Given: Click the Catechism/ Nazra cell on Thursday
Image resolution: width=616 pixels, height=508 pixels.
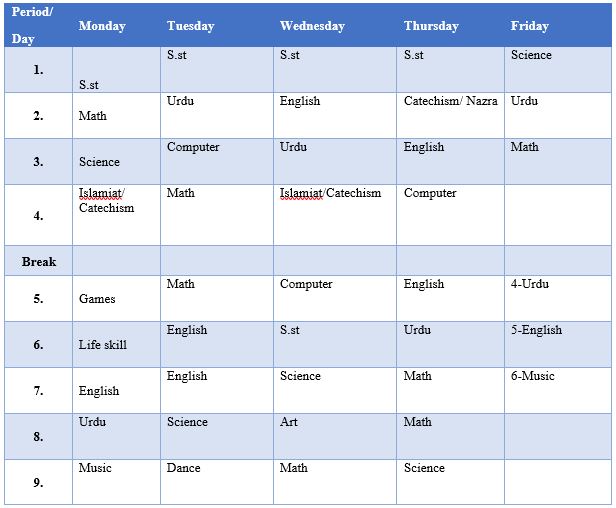Looking at the screenshot, I should [450, 115].
